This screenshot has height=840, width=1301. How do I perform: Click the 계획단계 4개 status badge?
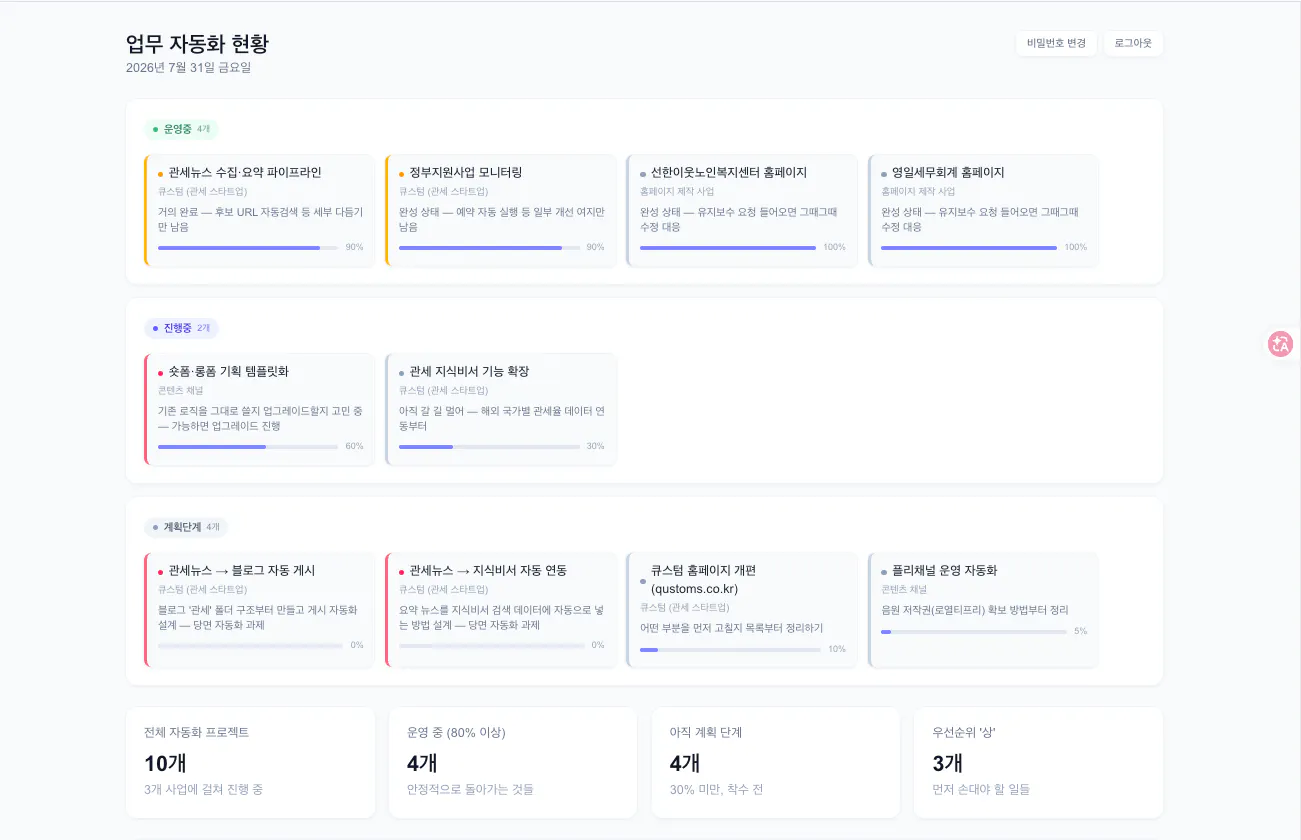click(186, 527)
